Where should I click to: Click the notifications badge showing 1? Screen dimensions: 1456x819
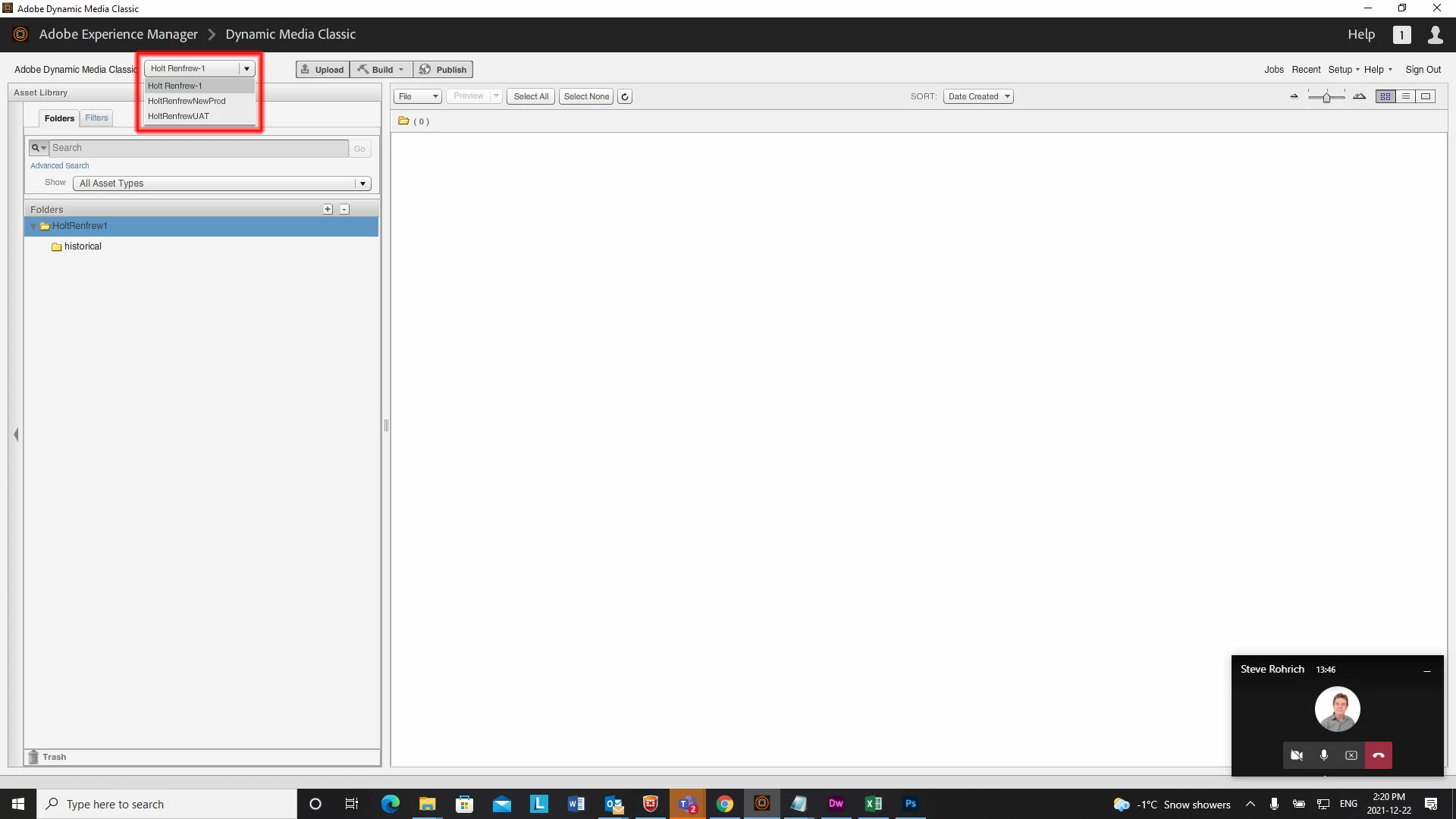pyautogui.click(x=1401, y=35)
